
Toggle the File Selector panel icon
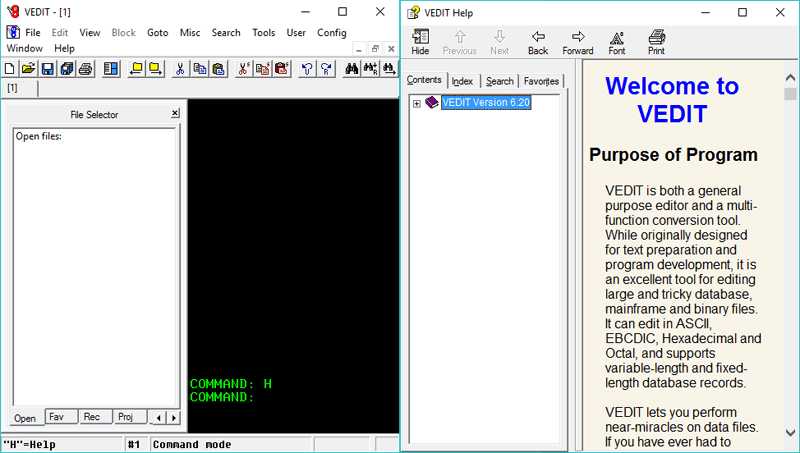pos(110,68)
